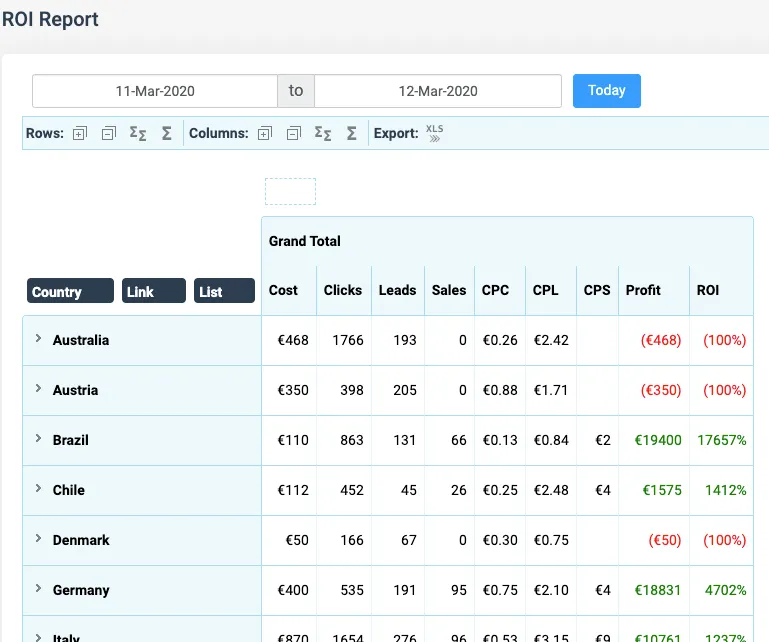Click Australia clicks 1766

tap(348, 340)
